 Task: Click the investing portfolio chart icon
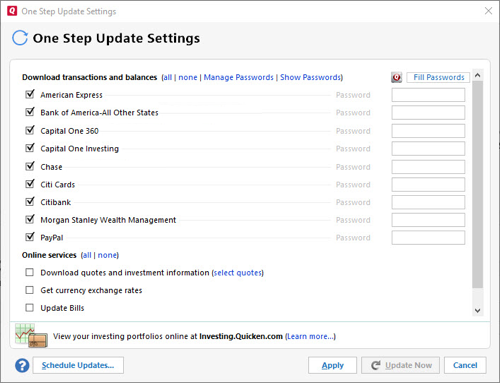[31, 336]
